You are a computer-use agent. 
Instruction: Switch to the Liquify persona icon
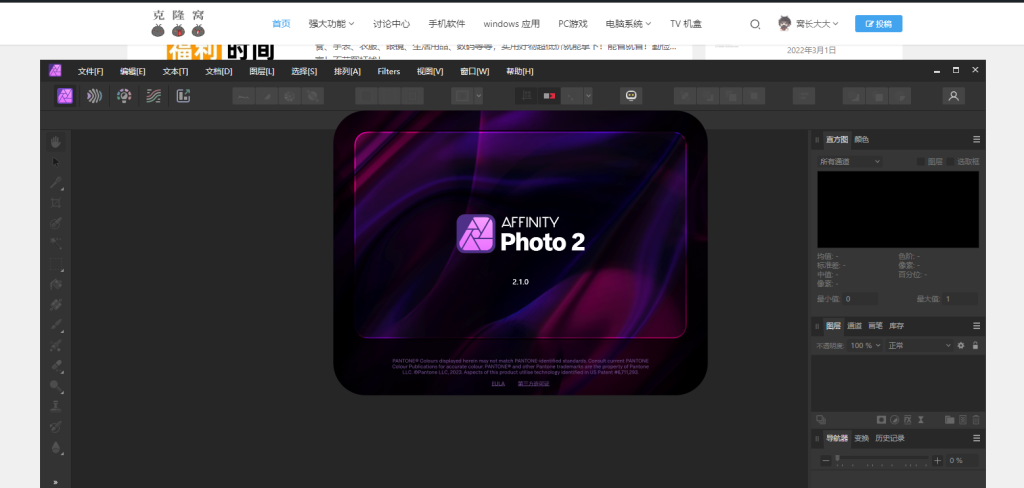pos(95,96)
